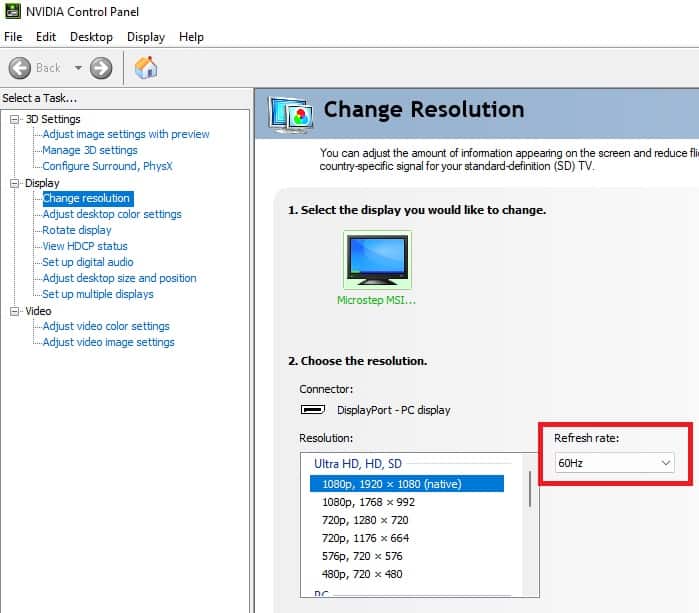Open Adjust desktop size and position
The height and width of the screenshot is (613, 699).
point(119,278)
